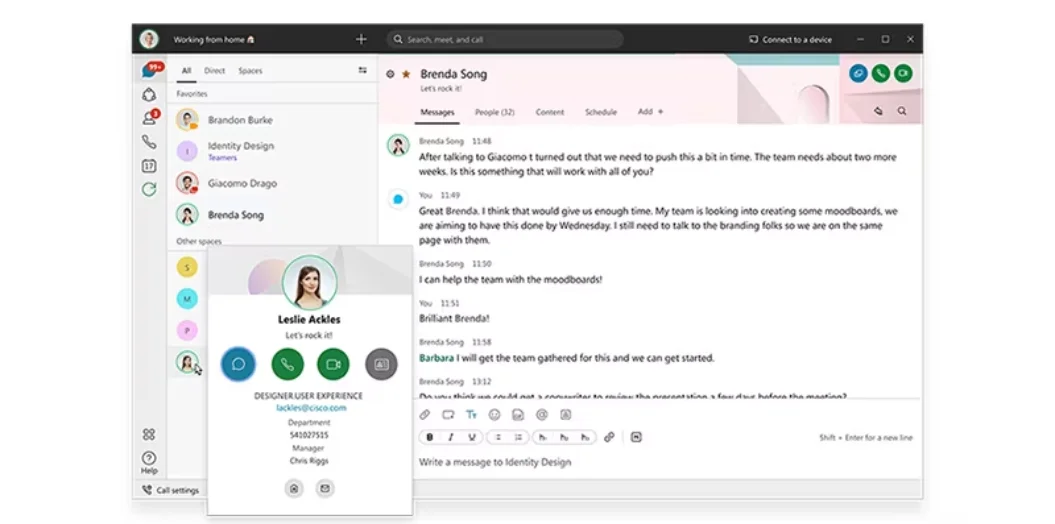Open Help in the sidebar

(149, 463)
